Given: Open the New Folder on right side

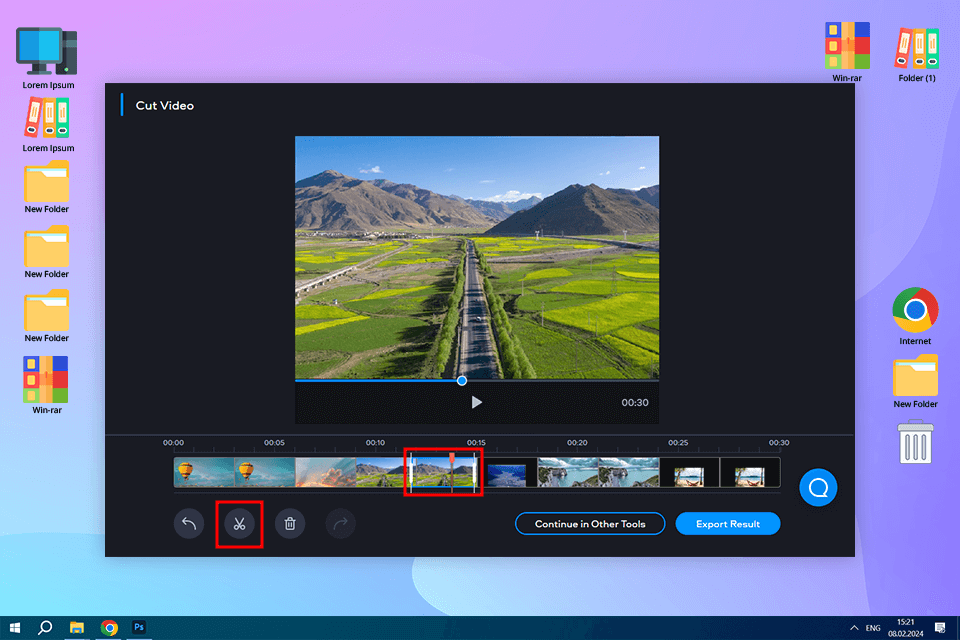Looking at the screenshot, I should tap(915, 381).
